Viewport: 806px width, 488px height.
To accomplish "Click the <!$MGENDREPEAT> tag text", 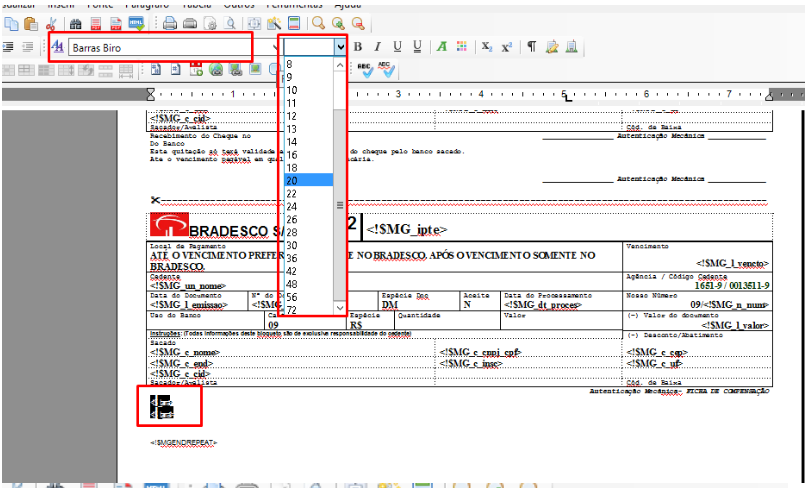I will tap(184, 443).
